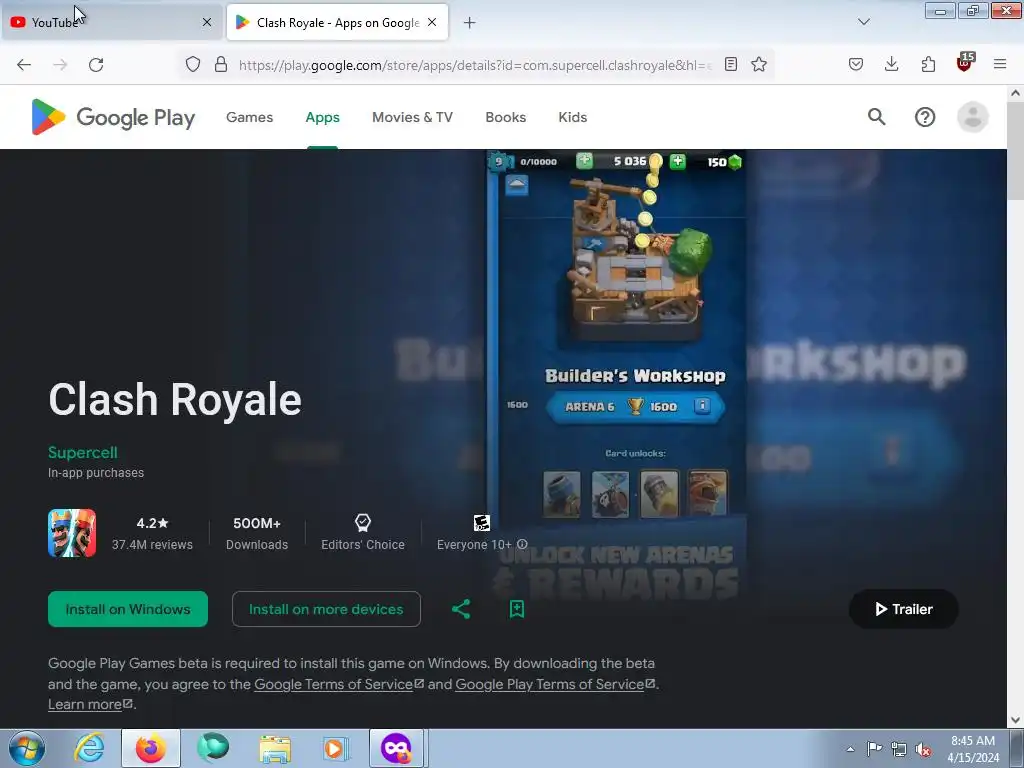Open the Kids section
This screenshot has width=1024, height=768.
(573, 117)
